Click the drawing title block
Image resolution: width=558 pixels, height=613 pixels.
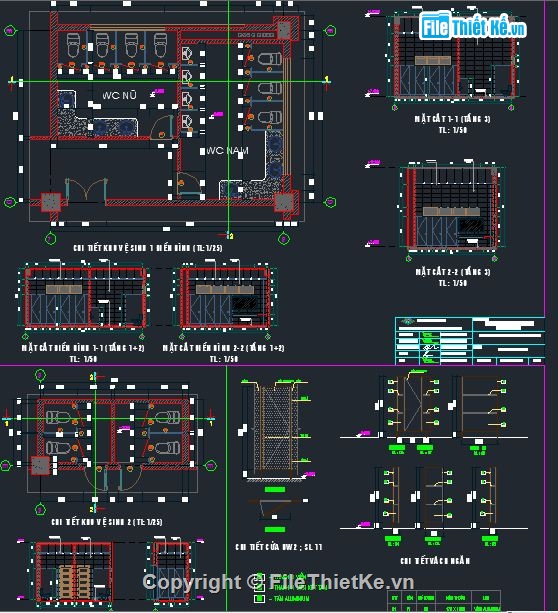[470, 341]
